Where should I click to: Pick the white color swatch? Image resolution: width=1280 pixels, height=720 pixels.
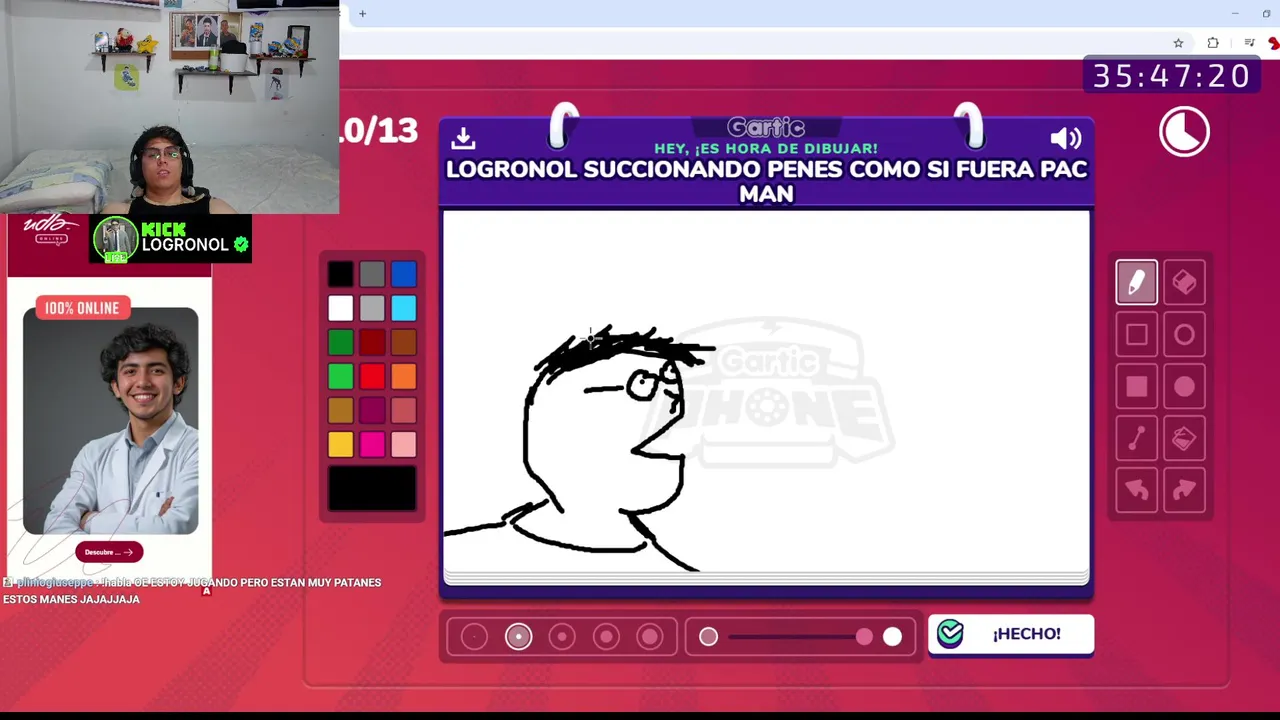340,308
